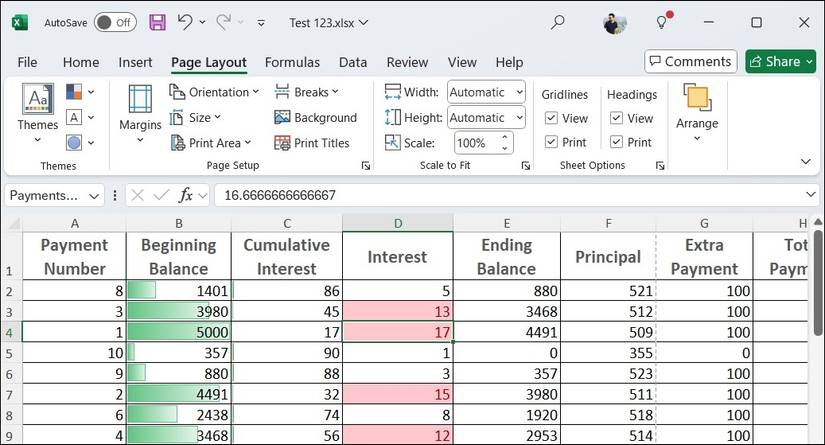Screen dimensions: 825x445
Task: Click the Excel app logo icon
Action: (x=19, y=23)
